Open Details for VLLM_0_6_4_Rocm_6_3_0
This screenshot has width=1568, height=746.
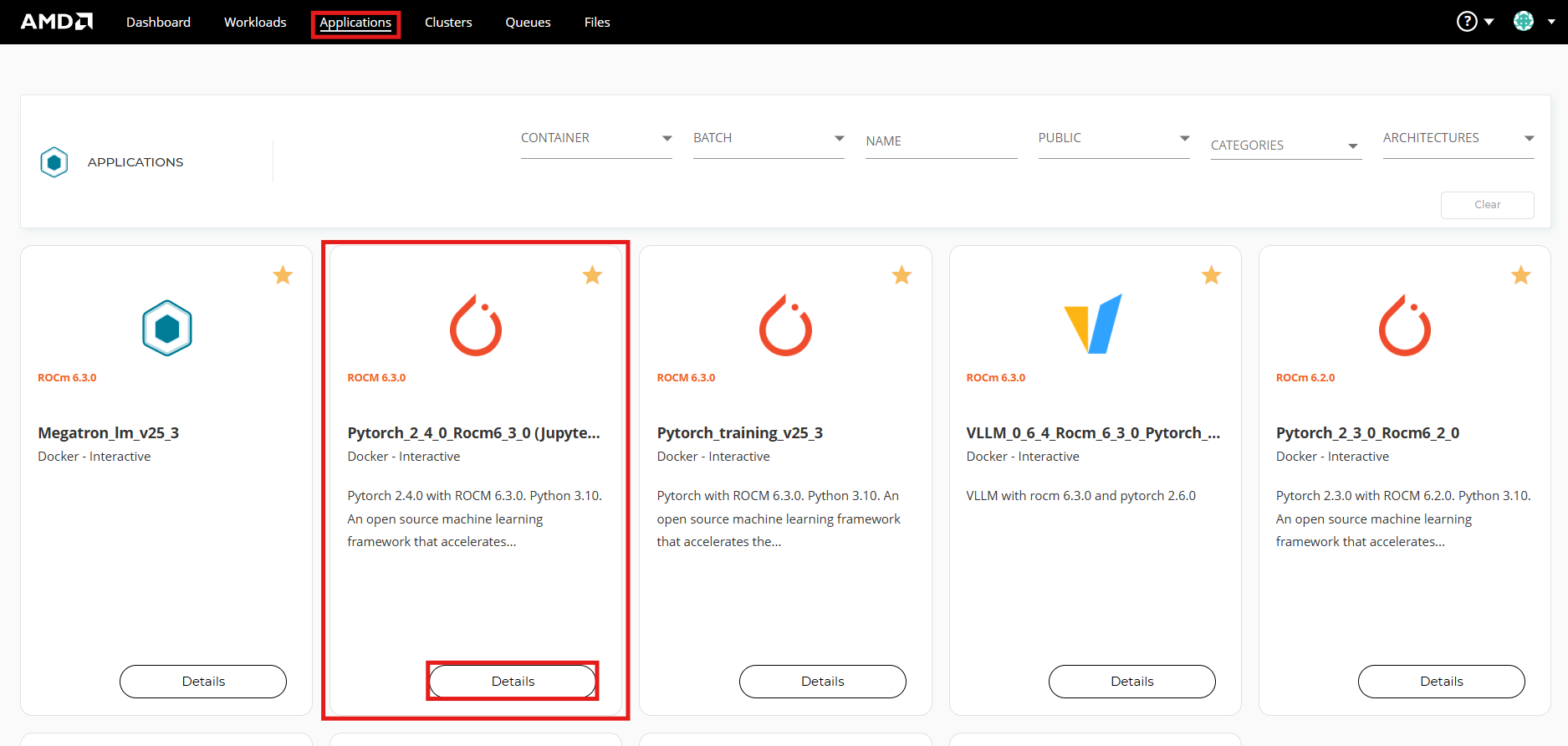[x=1132, y=682]
